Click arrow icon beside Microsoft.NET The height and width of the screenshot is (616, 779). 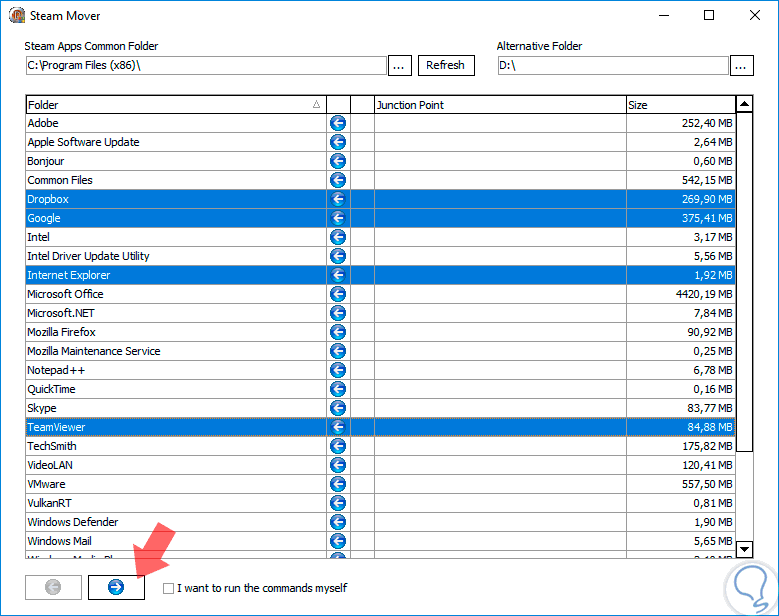338,313
